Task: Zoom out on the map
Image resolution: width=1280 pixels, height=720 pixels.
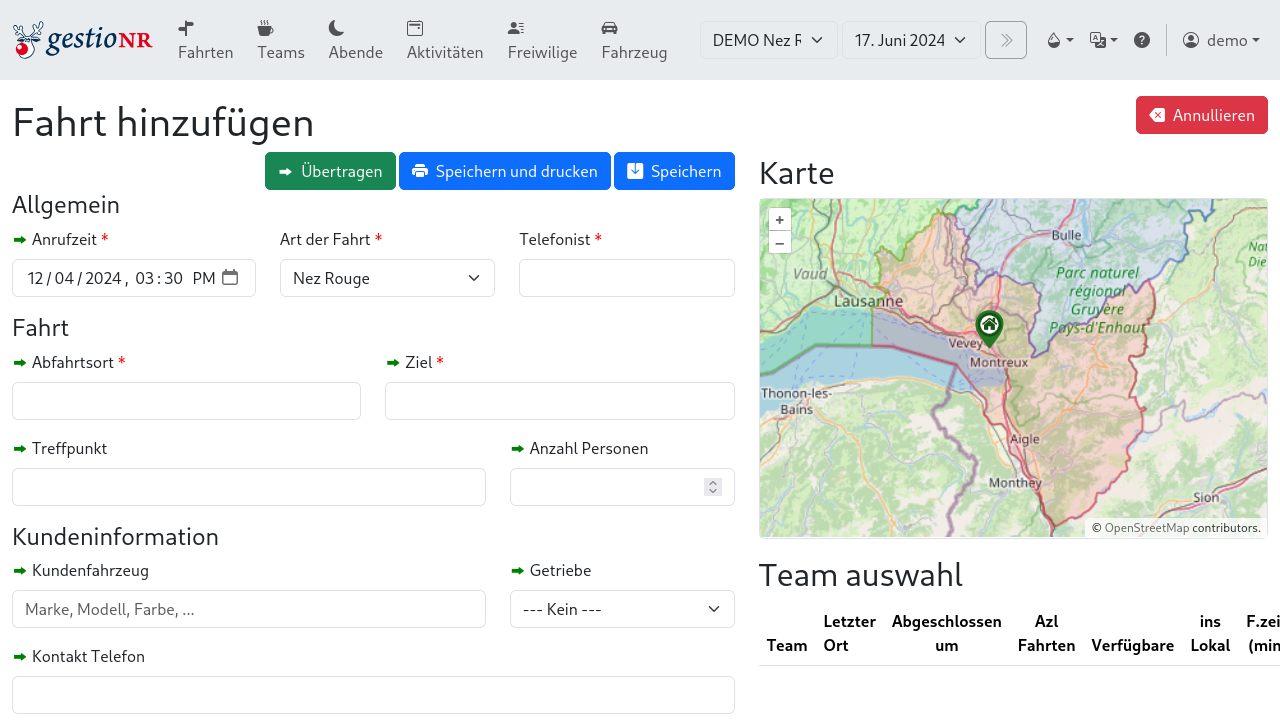Action: pos(780,243)
